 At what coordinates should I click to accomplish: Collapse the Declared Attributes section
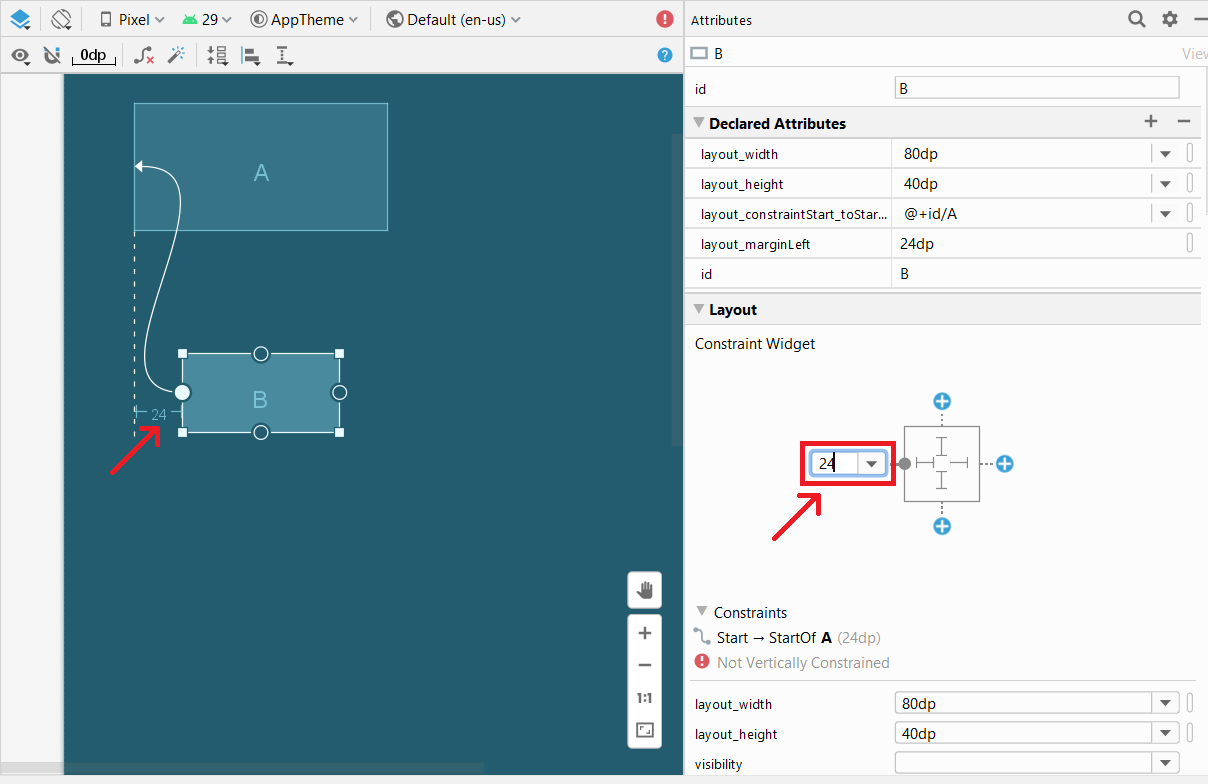coord(699,123)
